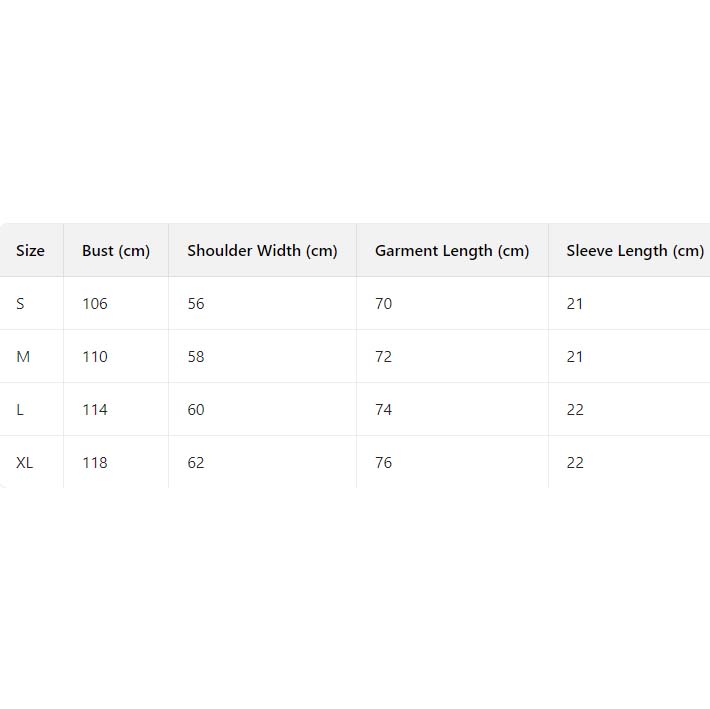Select shoulder width value 58
710x709 pixels.
tap(196, 357)
